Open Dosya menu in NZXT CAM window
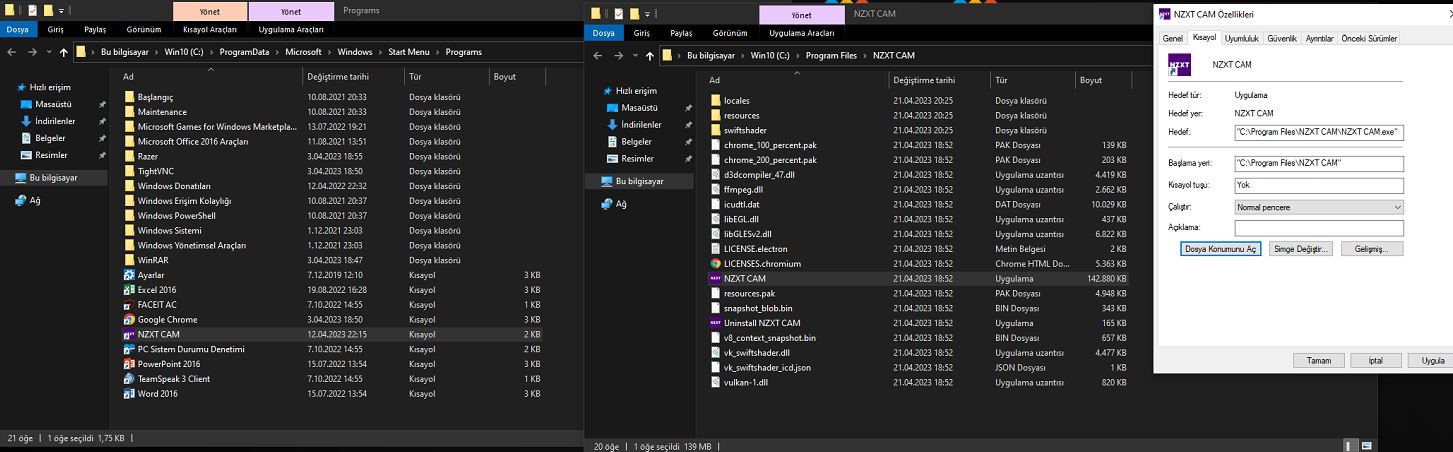The image size is (1453, 452). 603,33
